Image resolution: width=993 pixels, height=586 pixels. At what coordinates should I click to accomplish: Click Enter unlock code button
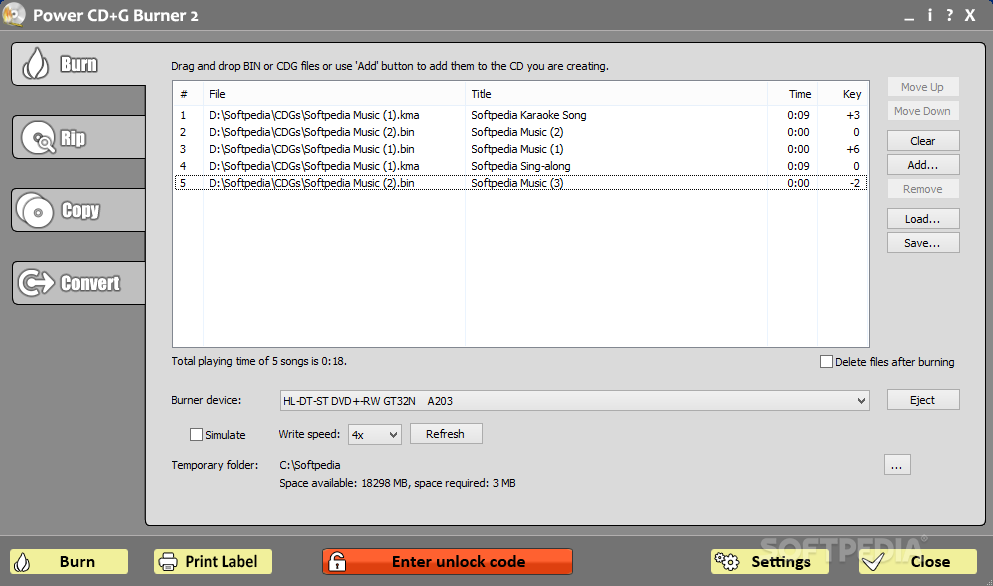[x=447, y=562]
